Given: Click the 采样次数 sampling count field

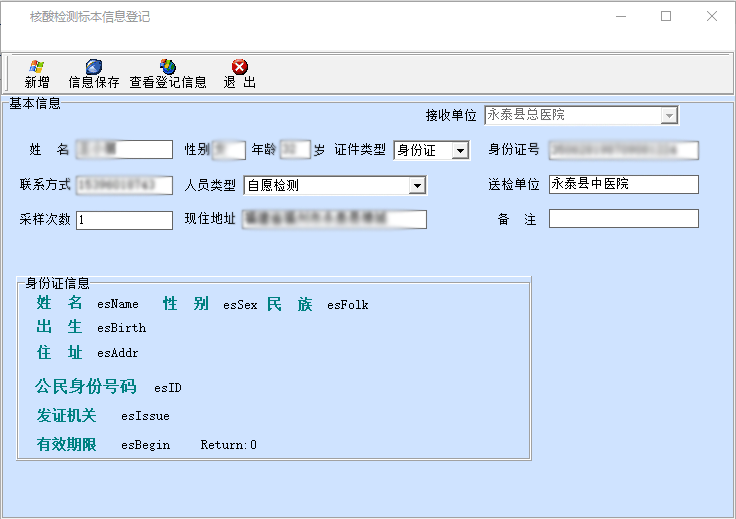Looking at the screenshot, I should (124, 220).
